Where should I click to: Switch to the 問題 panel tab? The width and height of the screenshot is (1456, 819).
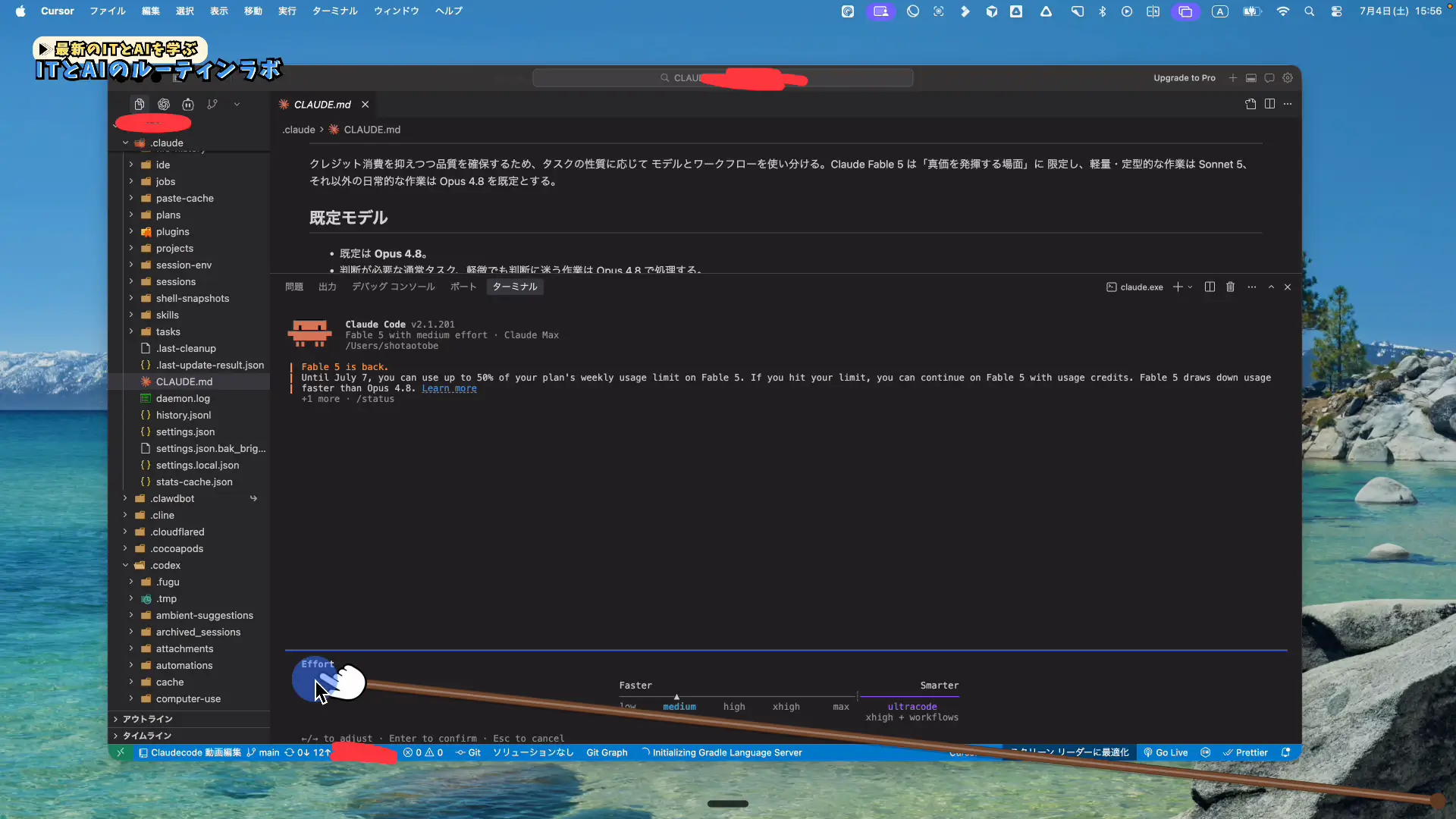(x=294, y=287)
